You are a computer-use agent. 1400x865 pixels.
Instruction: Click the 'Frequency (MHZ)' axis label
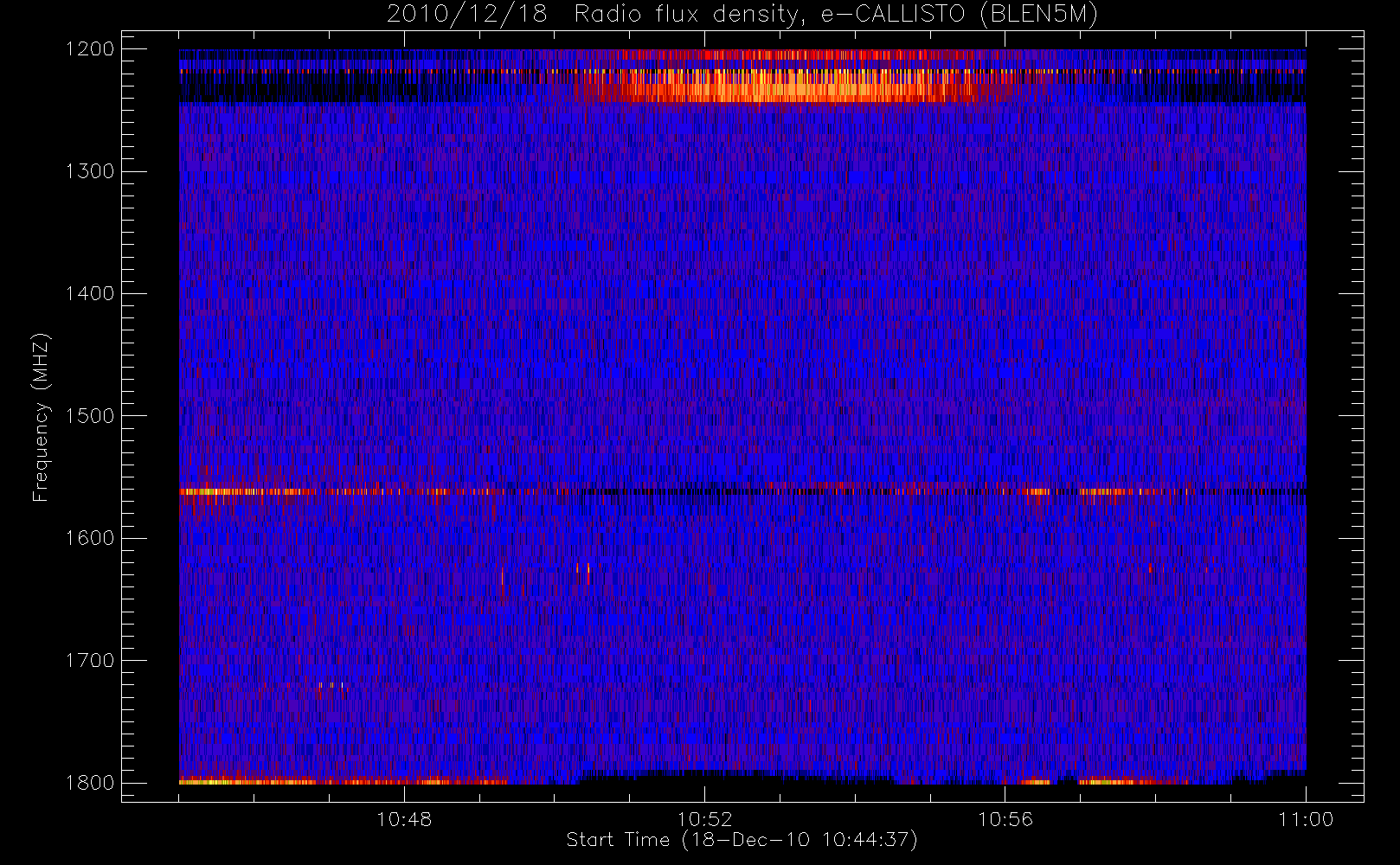(41, 417)
